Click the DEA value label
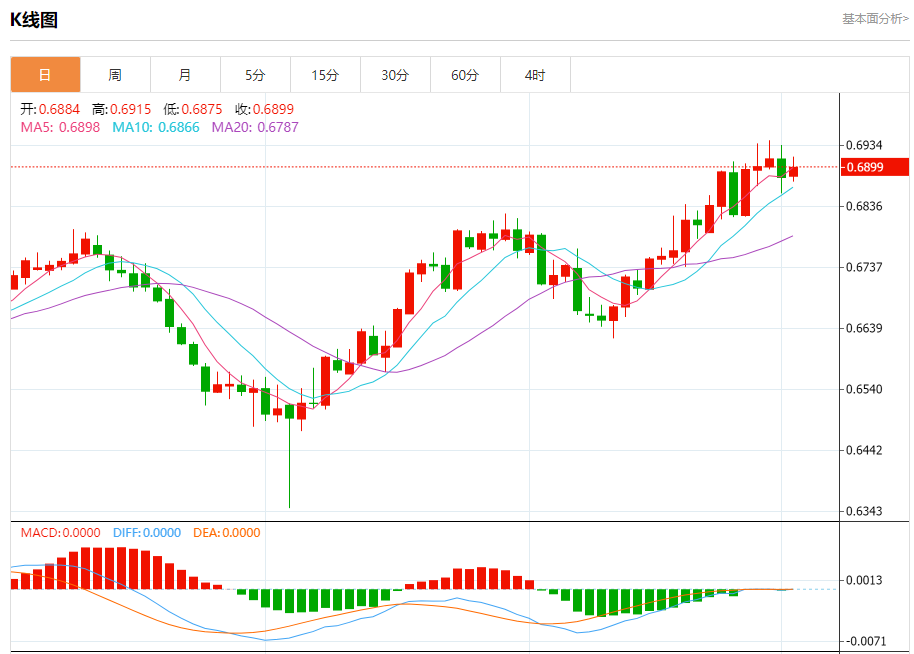Viewport: 914px width, 654px height. 227,533
